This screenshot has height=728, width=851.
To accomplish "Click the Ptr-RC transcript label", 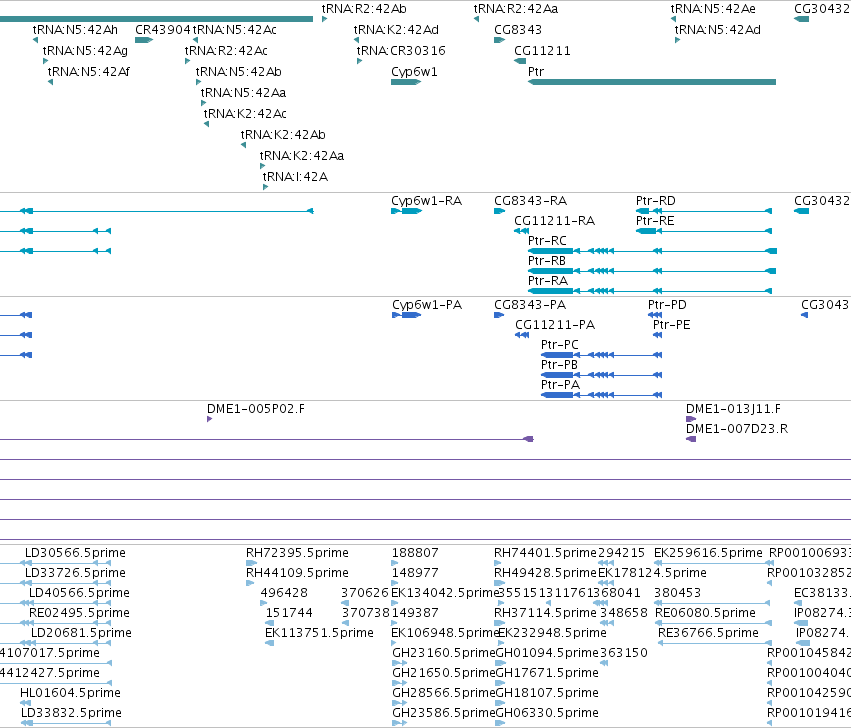I will [x=547, y=240].
